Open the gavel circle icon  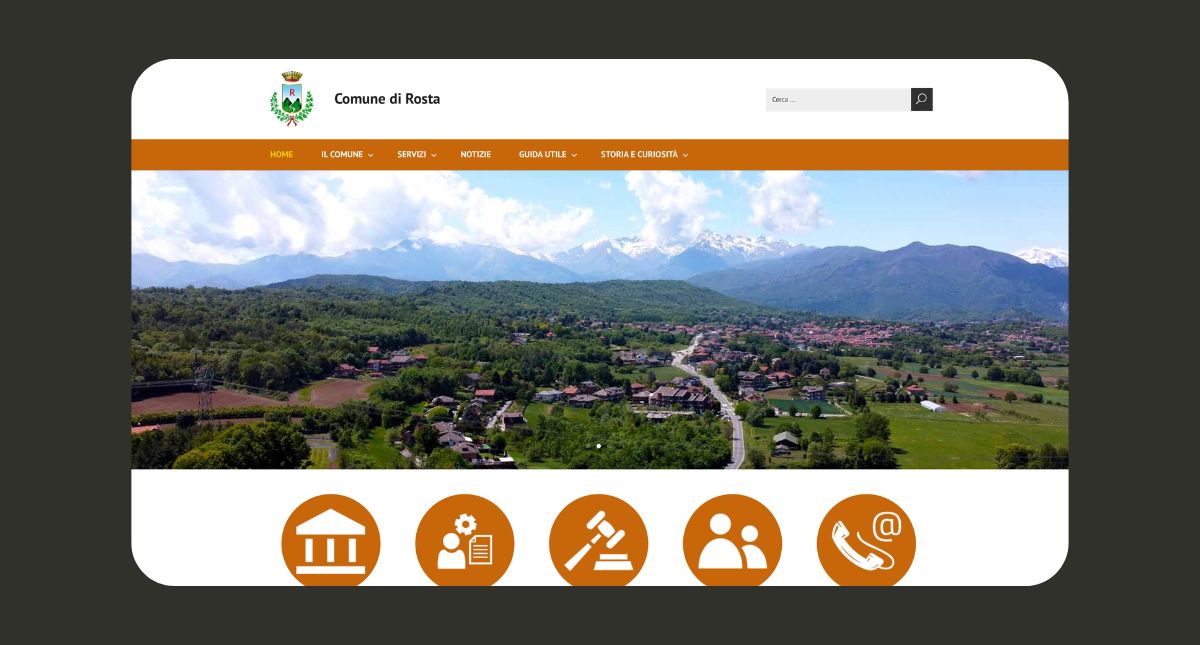coord(598,542)
